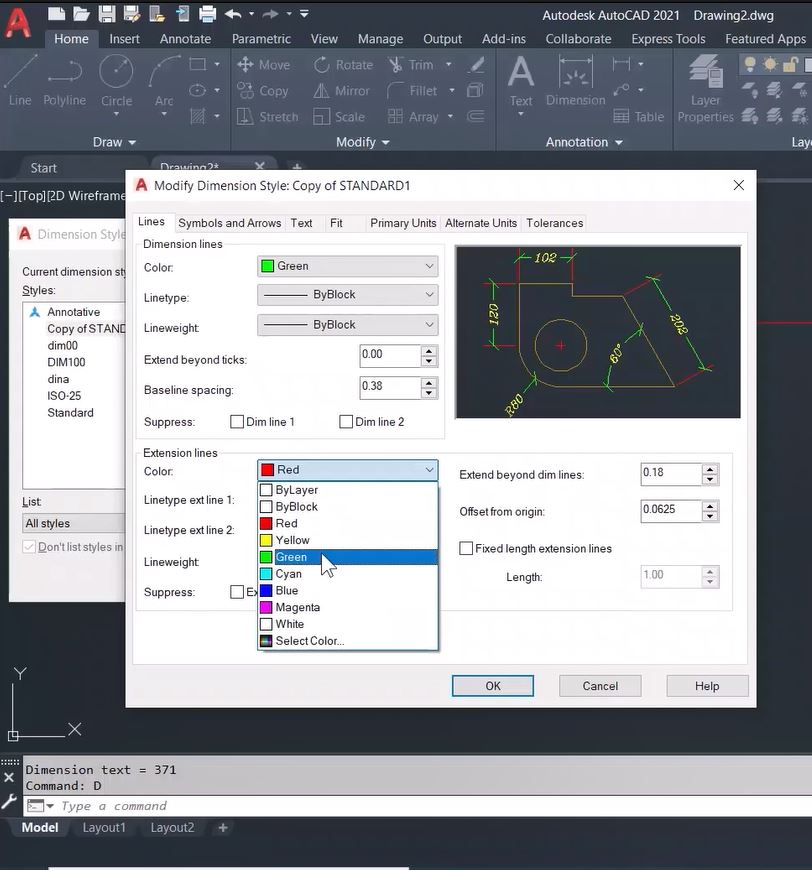Select the Mirror tool
This screenshot has width=812, height=870.
coord(341,91)
